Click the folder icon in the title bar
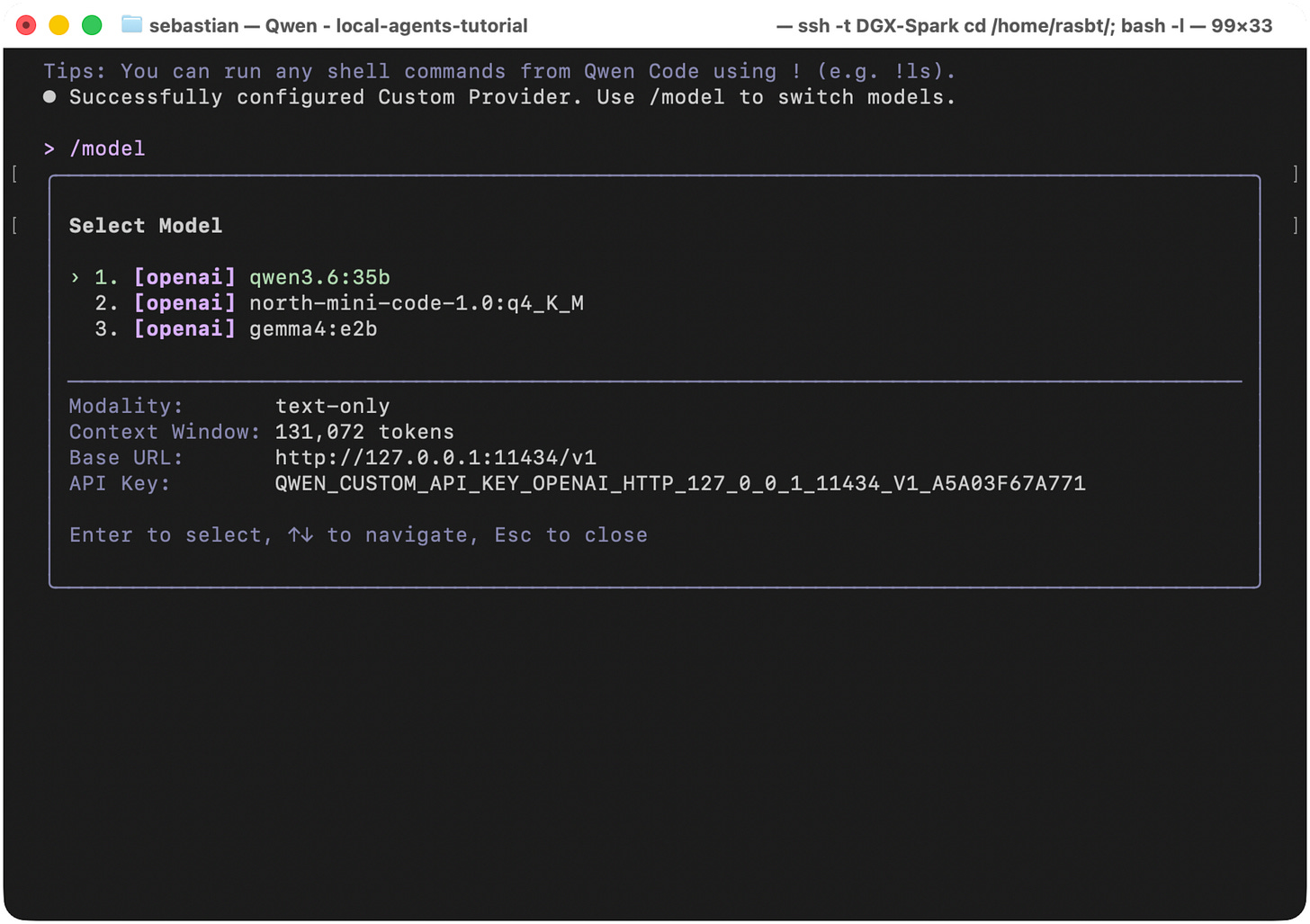Image resolution: width=1310 pixels, height=924 pixels. tap(132, 24)
